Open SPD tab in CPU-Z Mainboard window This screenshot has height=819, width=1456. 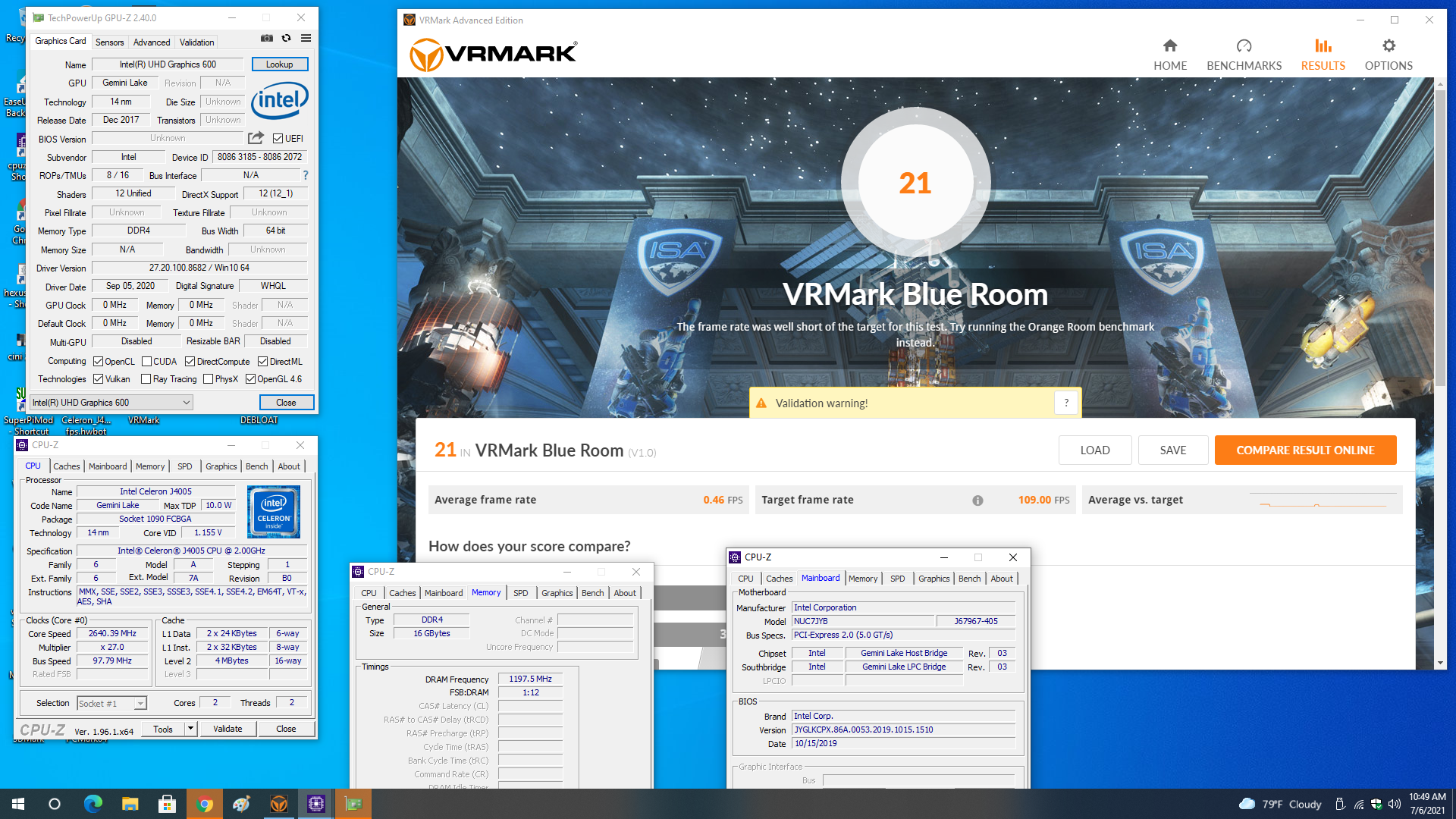tap(897, 579)
